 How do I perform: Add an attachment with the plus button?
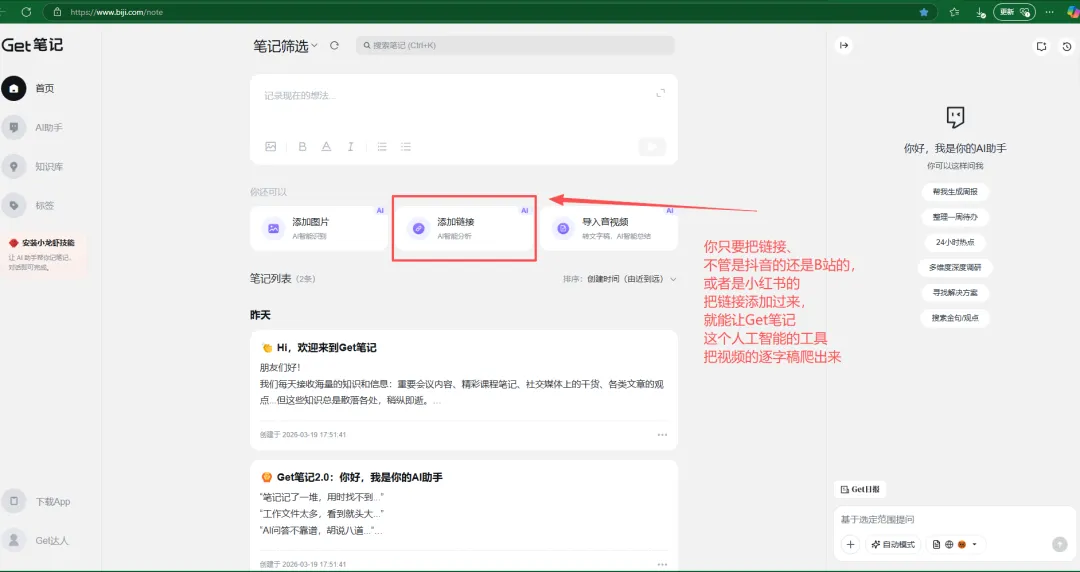pos(850,544)
